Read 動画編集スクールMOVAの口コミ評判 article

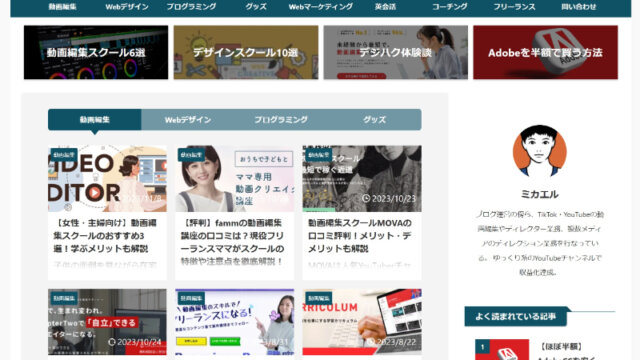click(360, 236)
